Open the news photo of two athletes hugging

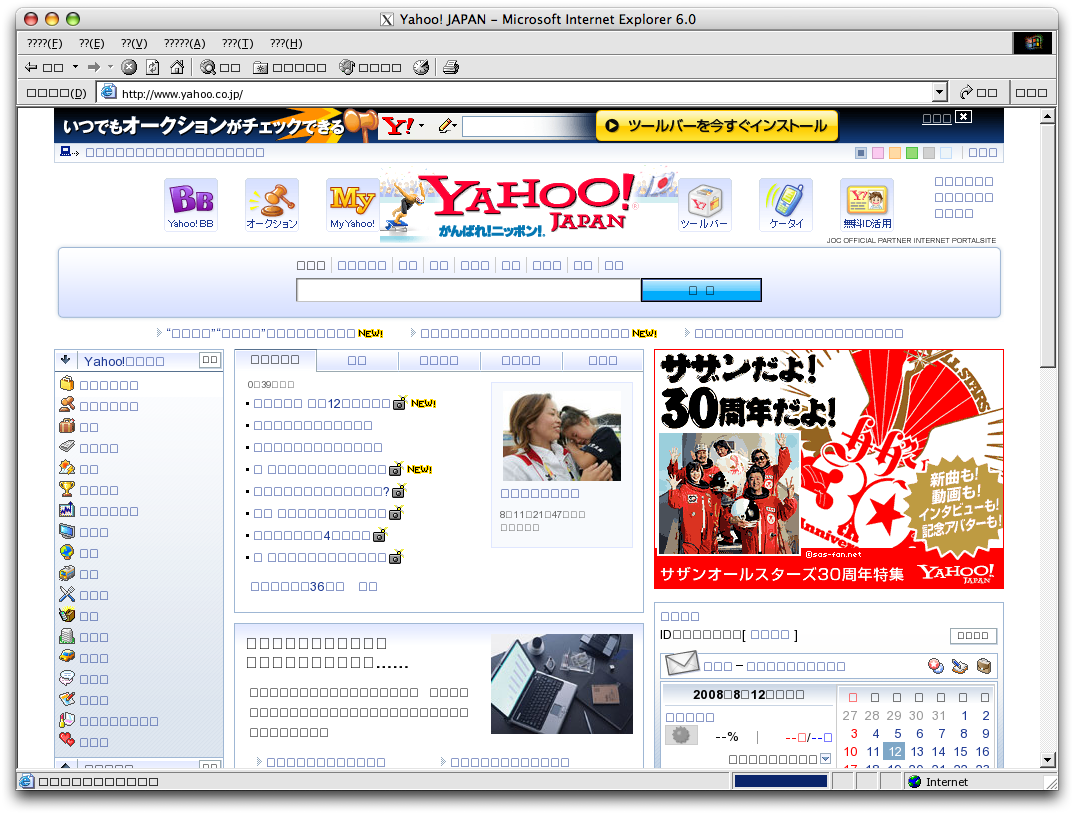562,436
